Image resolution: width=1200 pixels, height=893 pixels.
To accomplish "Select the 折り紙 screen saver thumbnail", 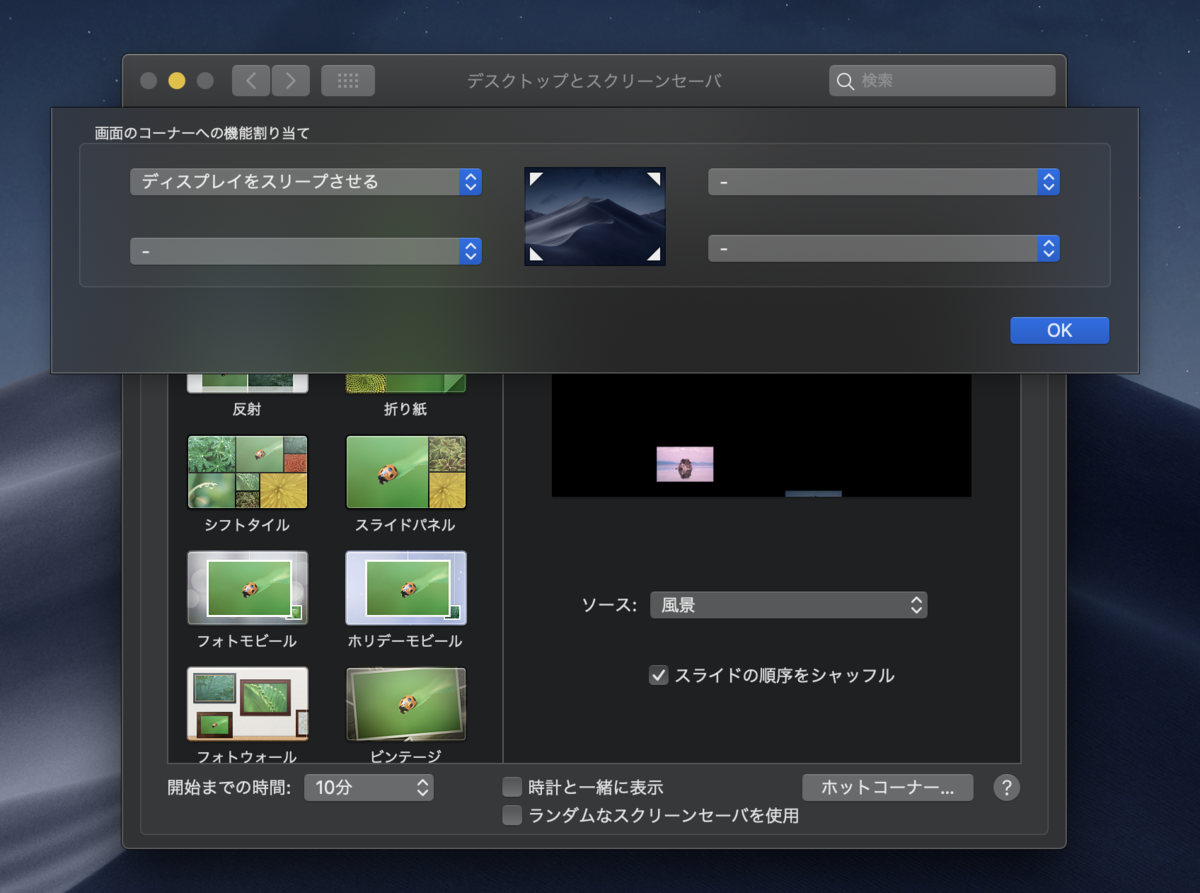I will pos(406,384).
